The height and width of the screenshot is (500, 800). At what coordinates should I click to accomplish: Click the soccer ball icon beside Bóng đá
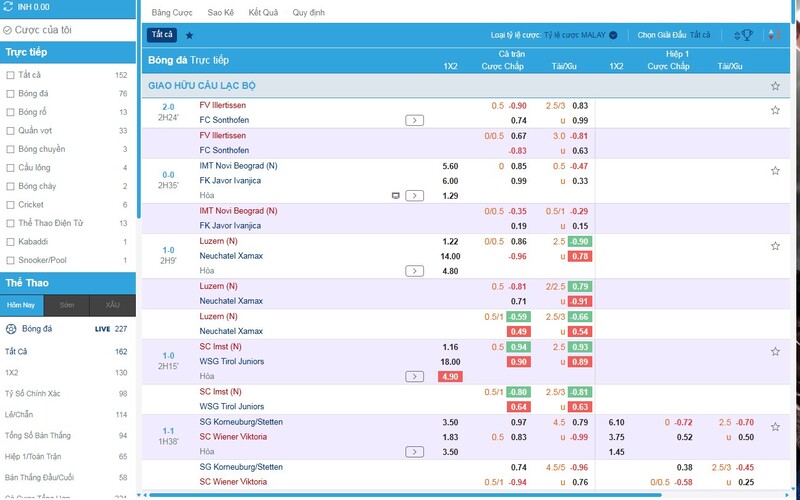pyautogui.click(x=11, y=329)
